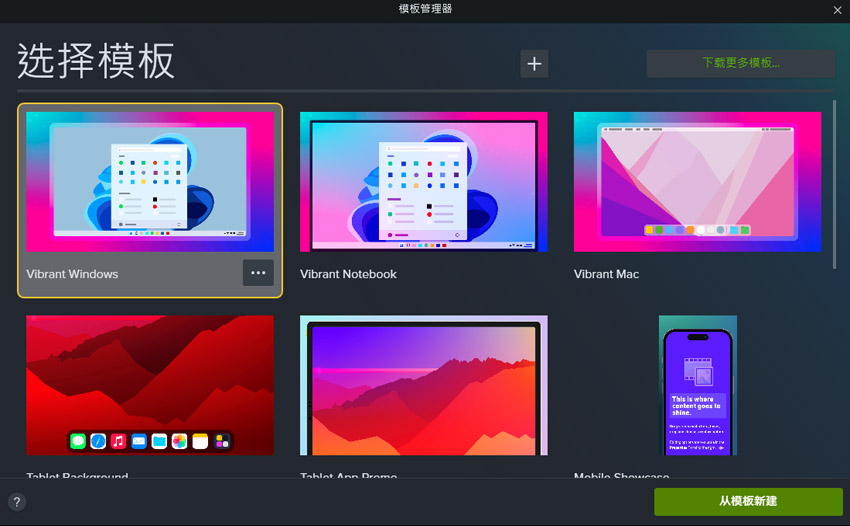Click the Vibrant Mac label text
This screenshot has width=850, height=526.
(x=606, y=274)
